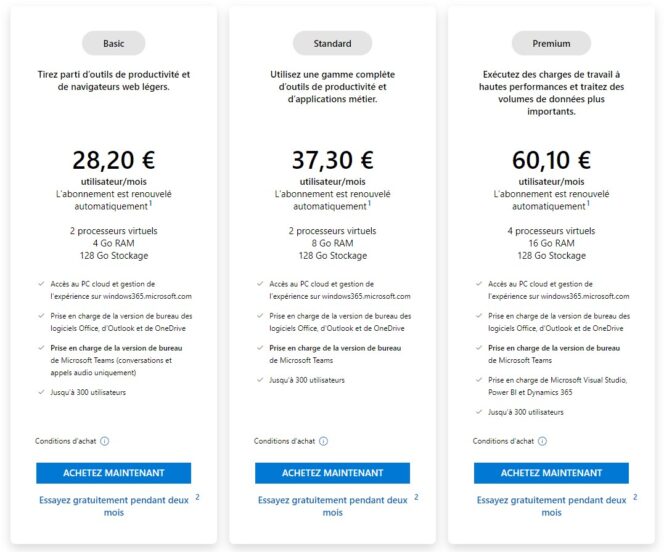Click footnote 1 after Basic automatiquement
664x552 pixels.
[151, 203]
